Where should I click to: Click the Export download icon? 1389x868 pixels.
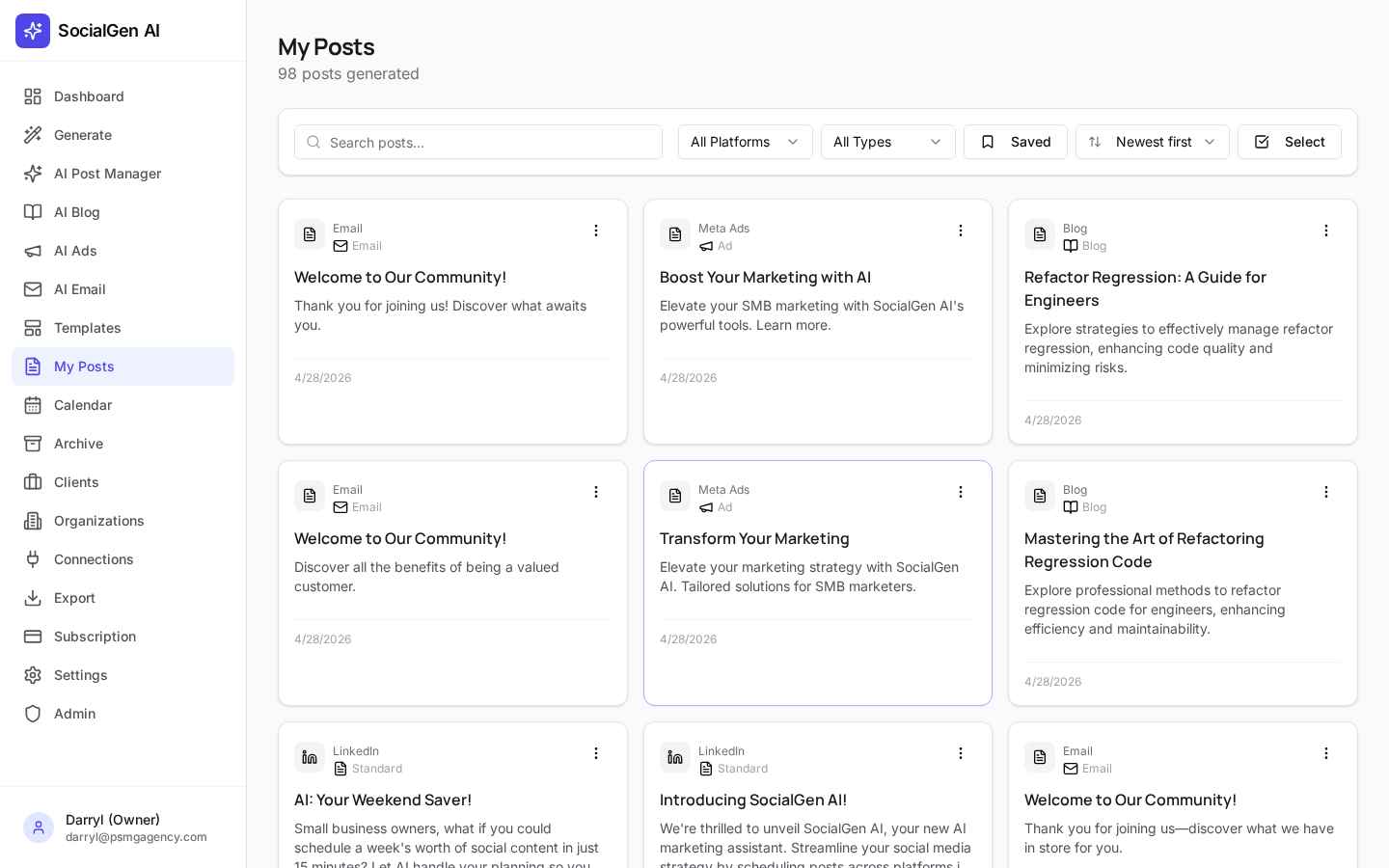click(33, 598)
